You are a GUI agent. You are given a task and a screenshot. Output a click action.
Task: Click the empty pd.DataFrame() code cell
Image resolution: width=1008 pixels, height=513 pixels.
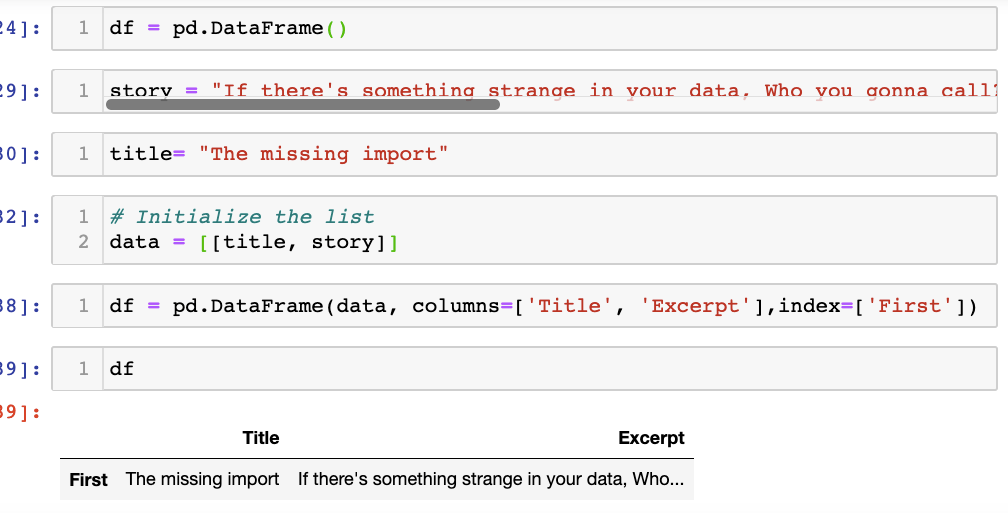(x=550, y=28)
